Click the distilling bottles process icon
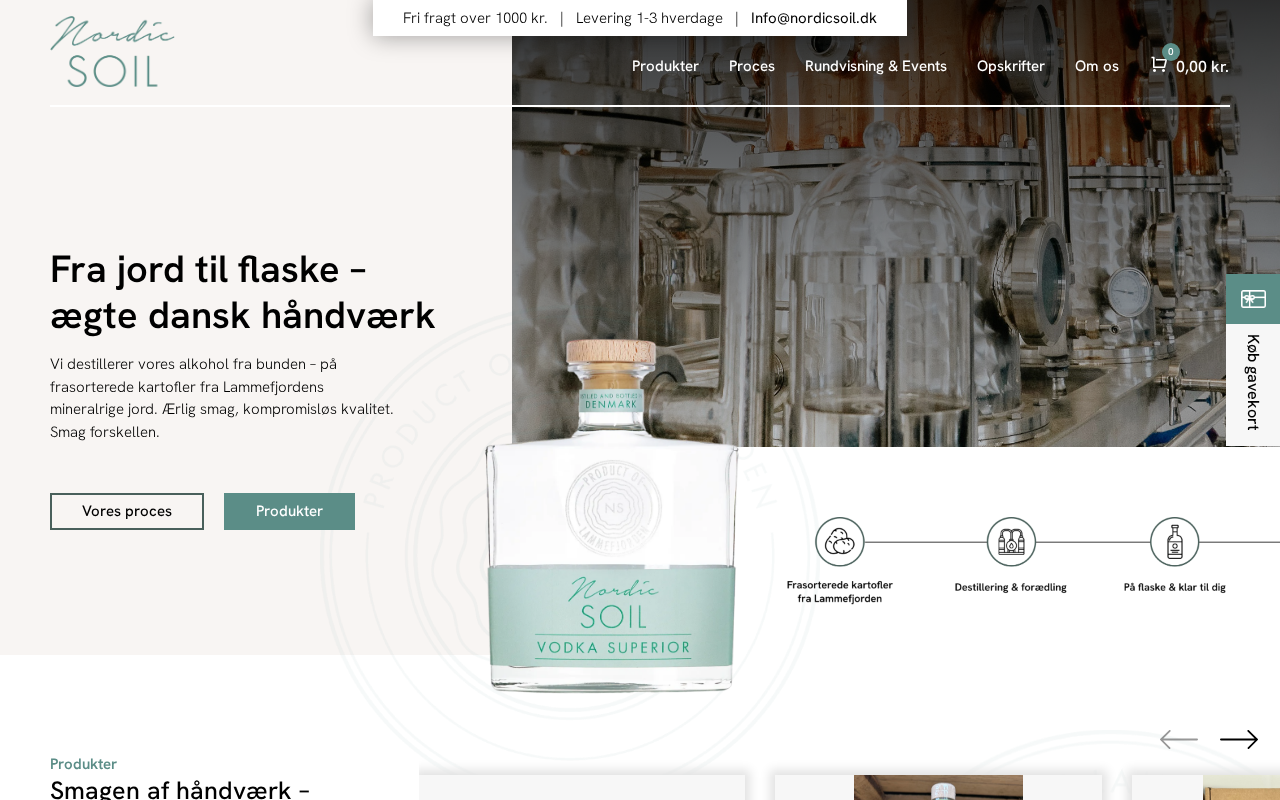 click(x=1011, y=541)
